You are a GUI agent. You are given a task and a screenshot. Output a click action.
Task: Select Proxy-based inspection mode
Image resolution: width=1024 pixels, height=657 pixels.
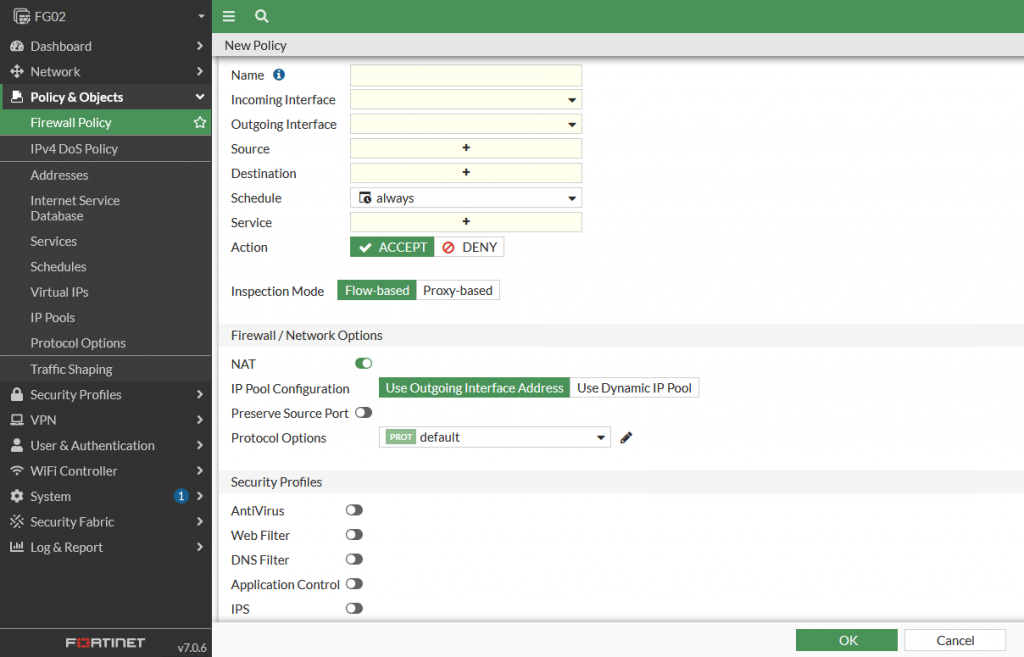458,291
